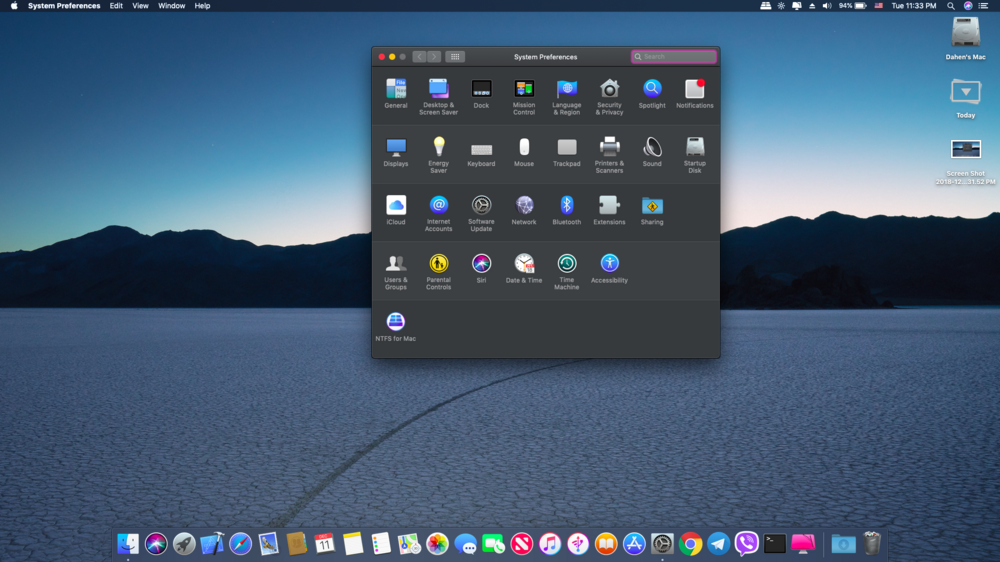Select the Mission Control pane

coord(524,90)
